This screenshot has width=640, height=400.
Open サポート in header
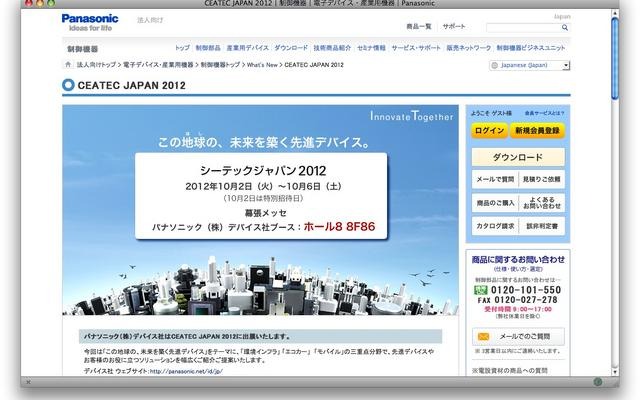454,27
